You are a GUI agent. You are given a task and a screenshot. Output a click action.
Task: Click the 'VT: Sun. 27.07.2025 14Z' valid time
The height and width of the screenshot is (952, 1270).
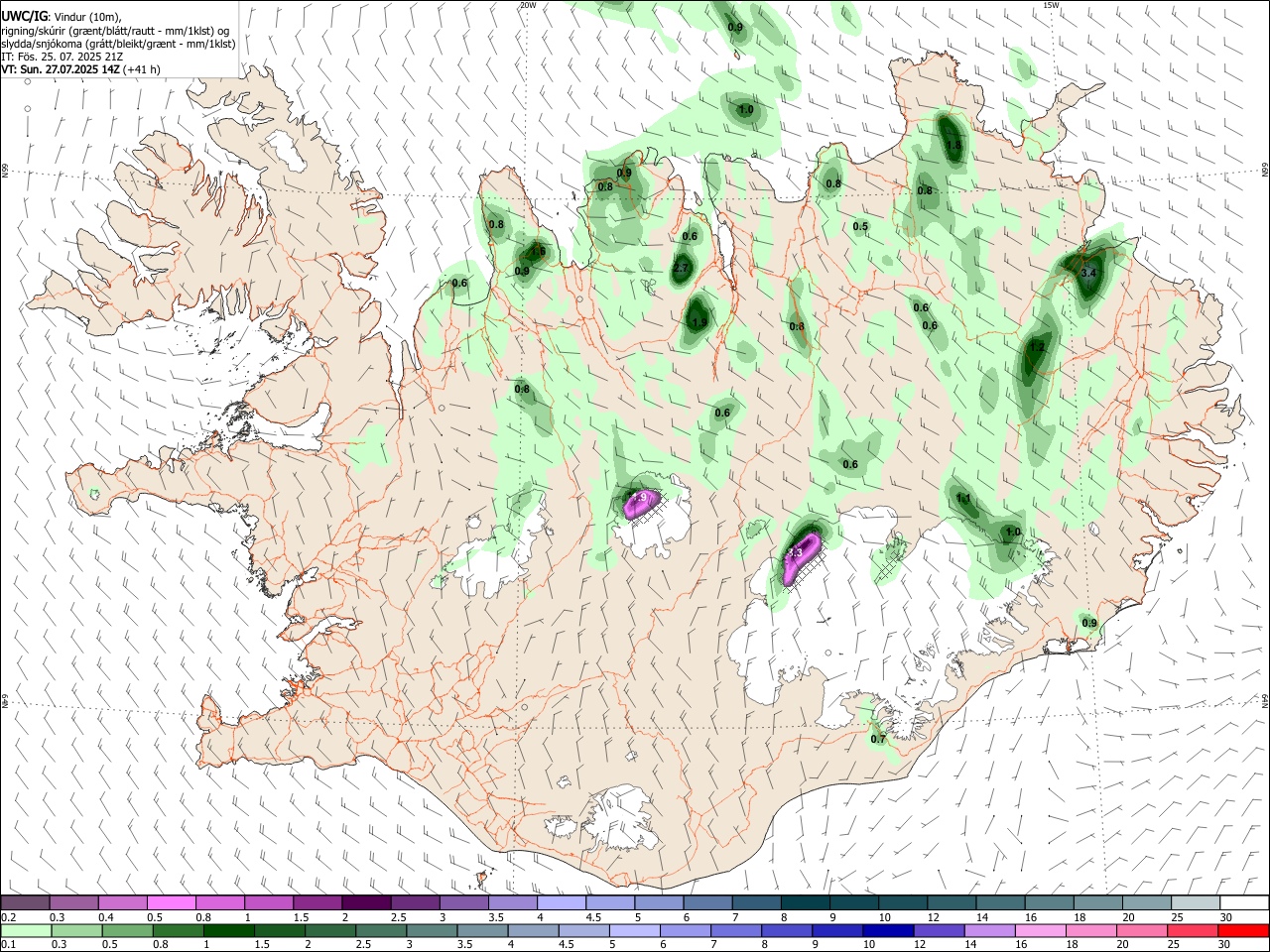click(x=60, y=69)
